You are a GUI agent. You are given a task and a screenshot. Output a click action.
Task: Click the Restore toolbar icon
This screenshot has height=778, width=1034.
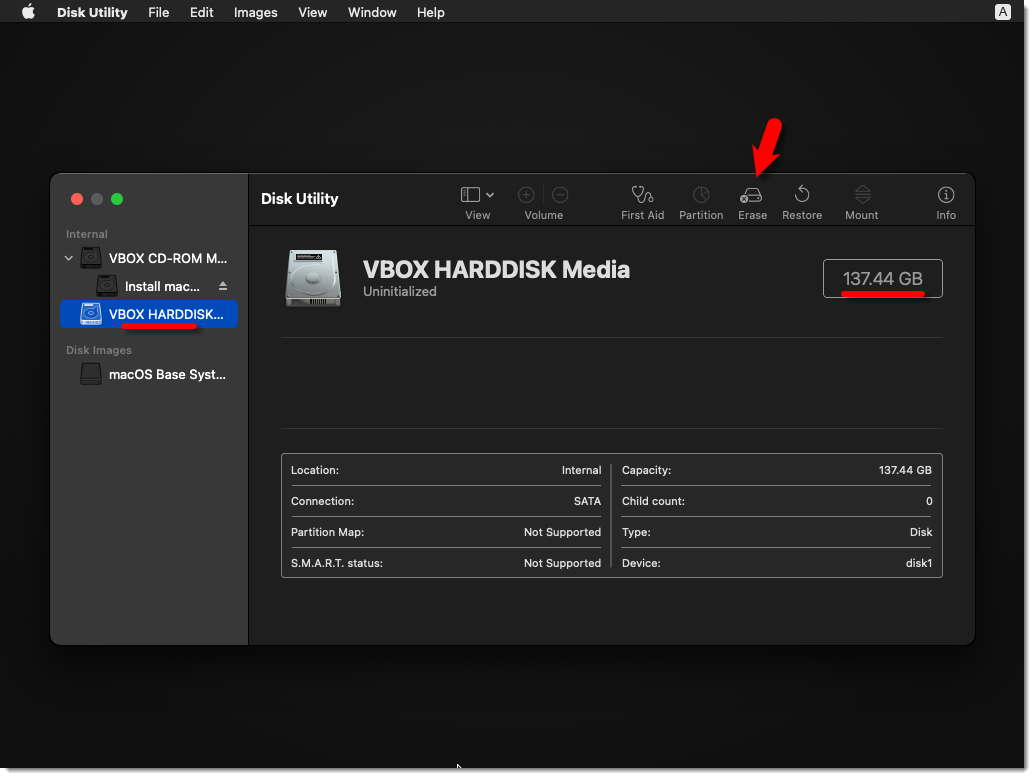tap(801, 195)
